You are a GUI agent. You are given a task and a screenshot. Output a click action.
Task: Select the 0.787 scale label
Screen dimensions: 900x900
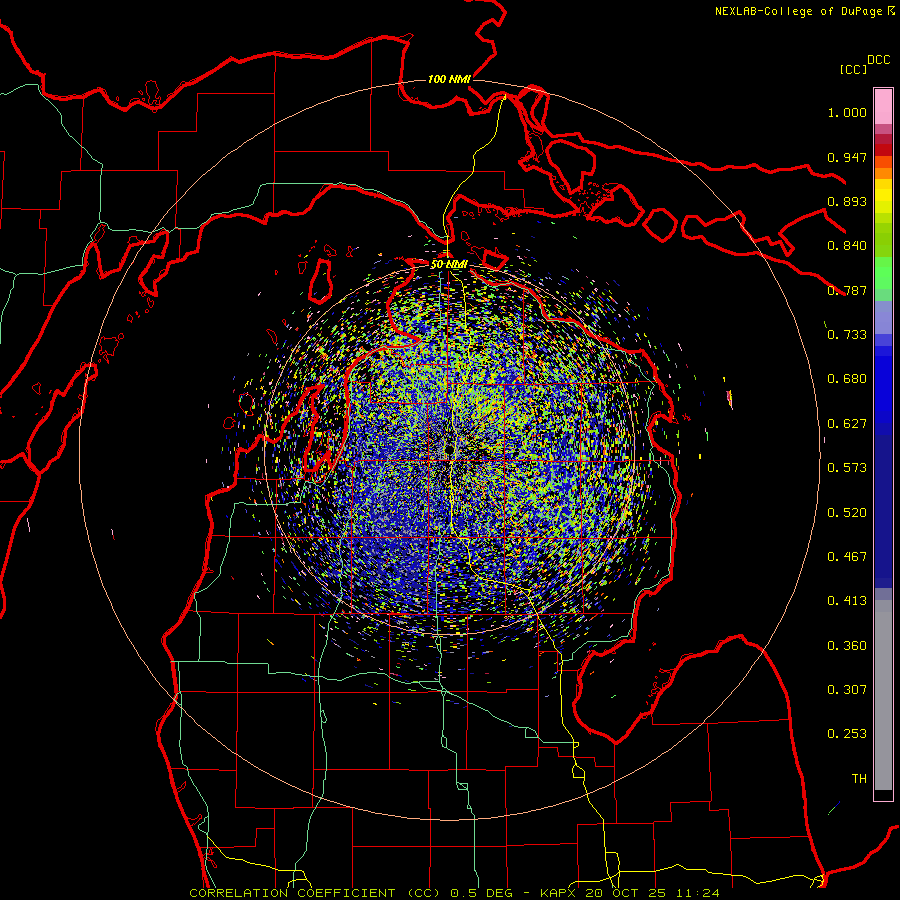(x=847, y=290)
